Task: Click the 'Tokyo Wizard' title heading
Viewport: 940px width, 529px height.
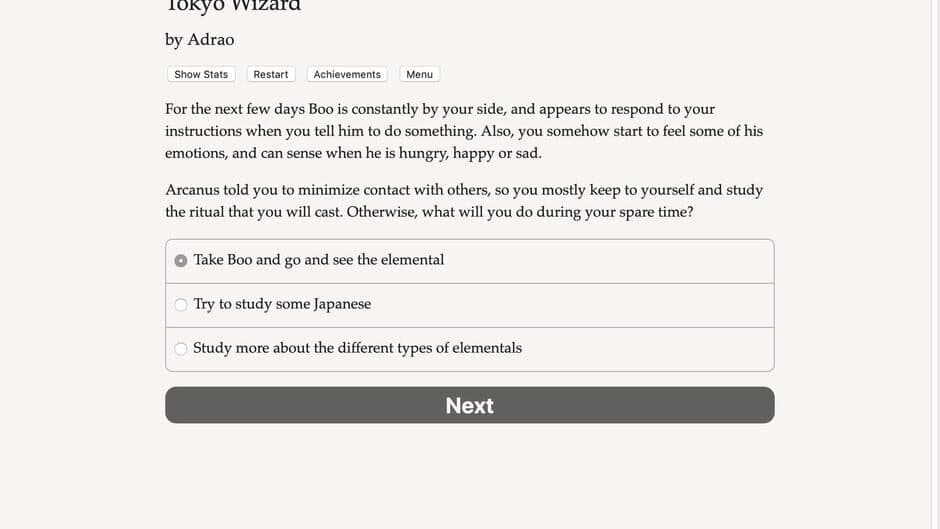Action: (x=233, y=5)
